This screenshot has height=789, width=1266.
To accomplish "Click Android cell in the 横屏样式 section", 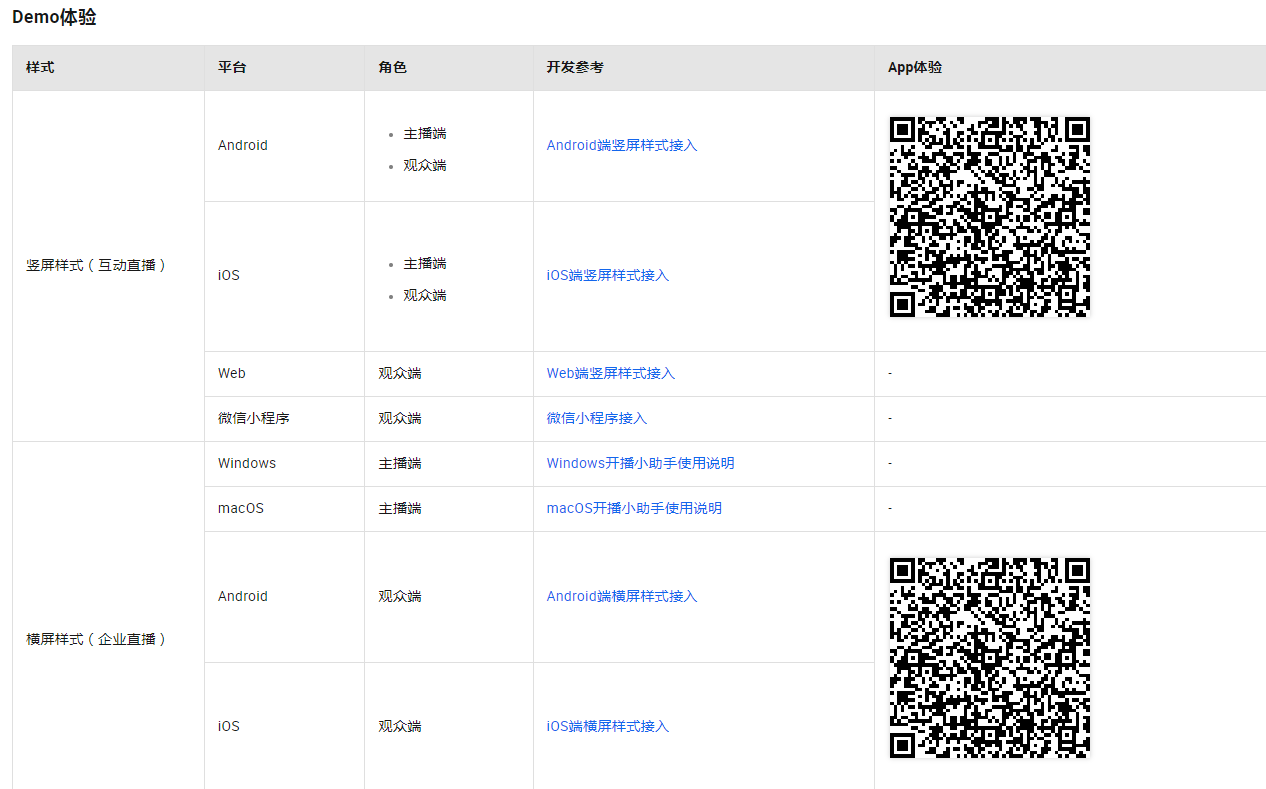I will [284, 597].
